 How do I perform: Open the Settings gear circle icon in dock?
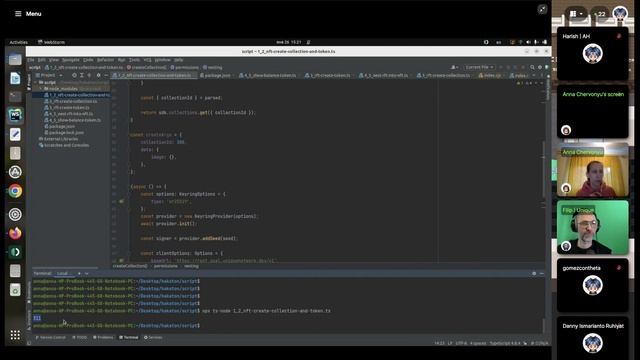pyautogui.click(x=15, y=214)
